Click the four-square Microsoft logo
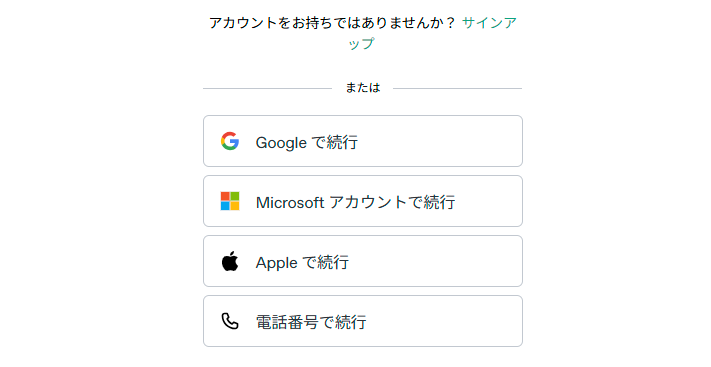Viewport: 711px width, 367px height. (x=230, y=201)
